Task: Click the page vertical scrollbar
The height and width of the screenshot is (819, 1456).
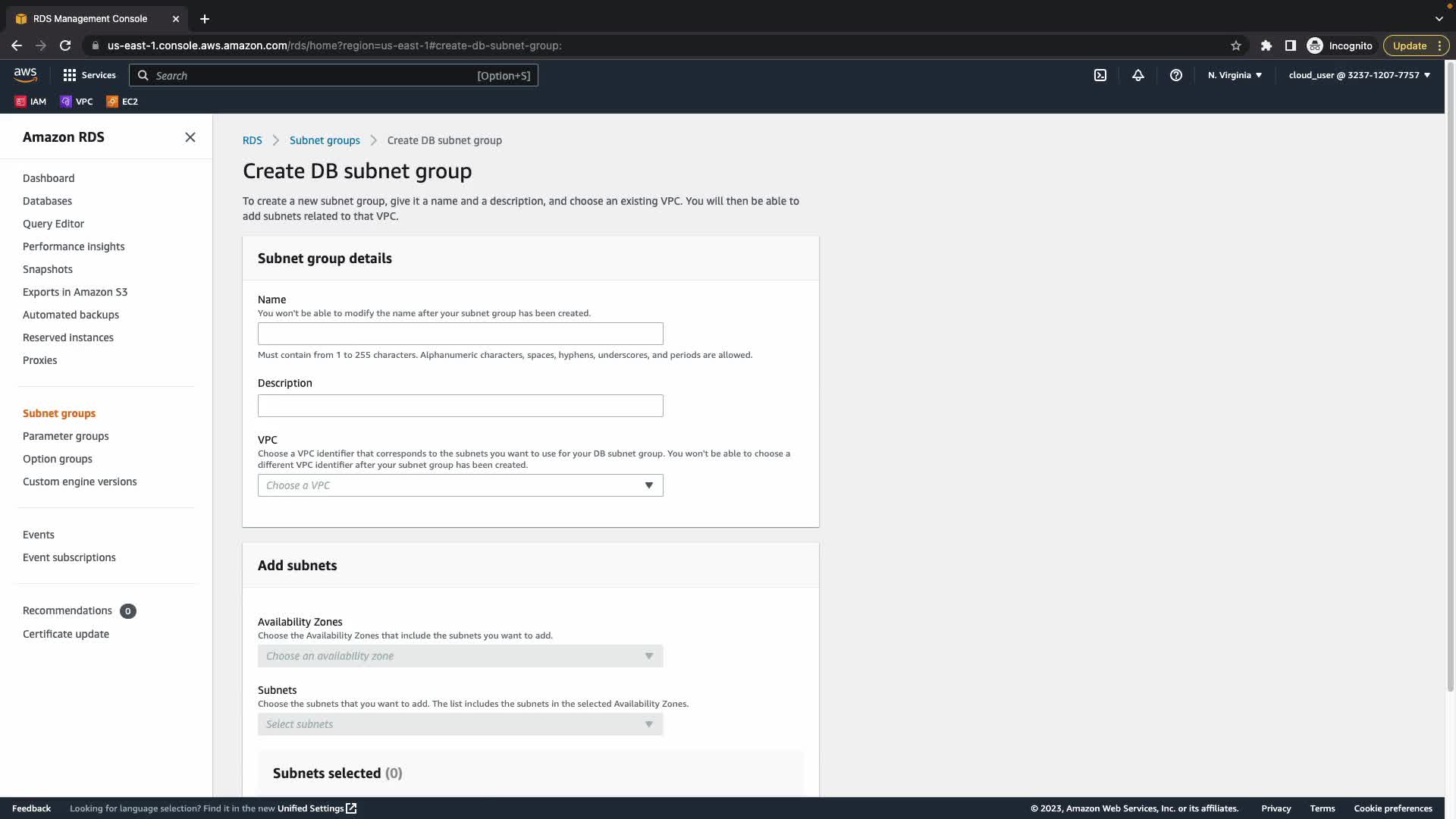Action: click(1450, 379)
